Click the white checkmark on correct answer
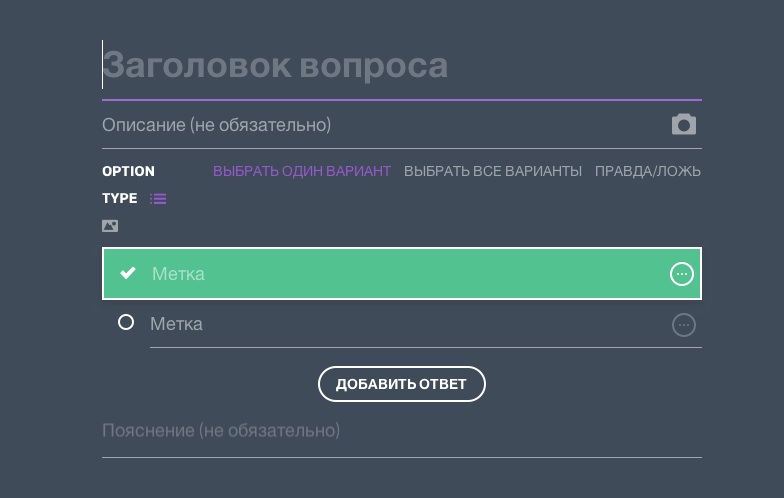This screenshot has height=498, width=784. point(128,273)
